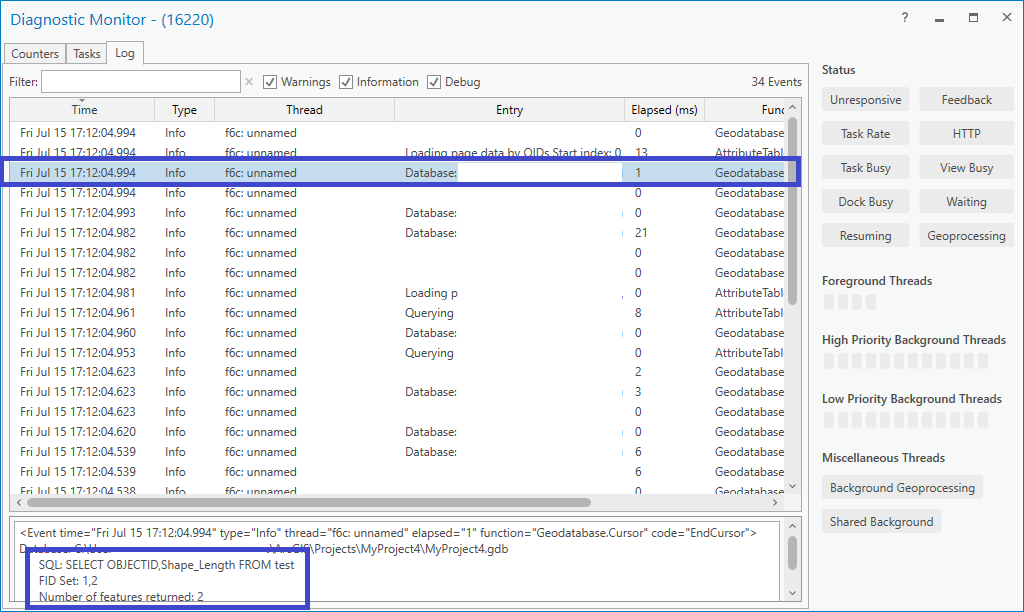Select Background Geoprocessing under Miscellaneous Threads
Viewport: 1024px width, 612px height.
pos(902,487)
